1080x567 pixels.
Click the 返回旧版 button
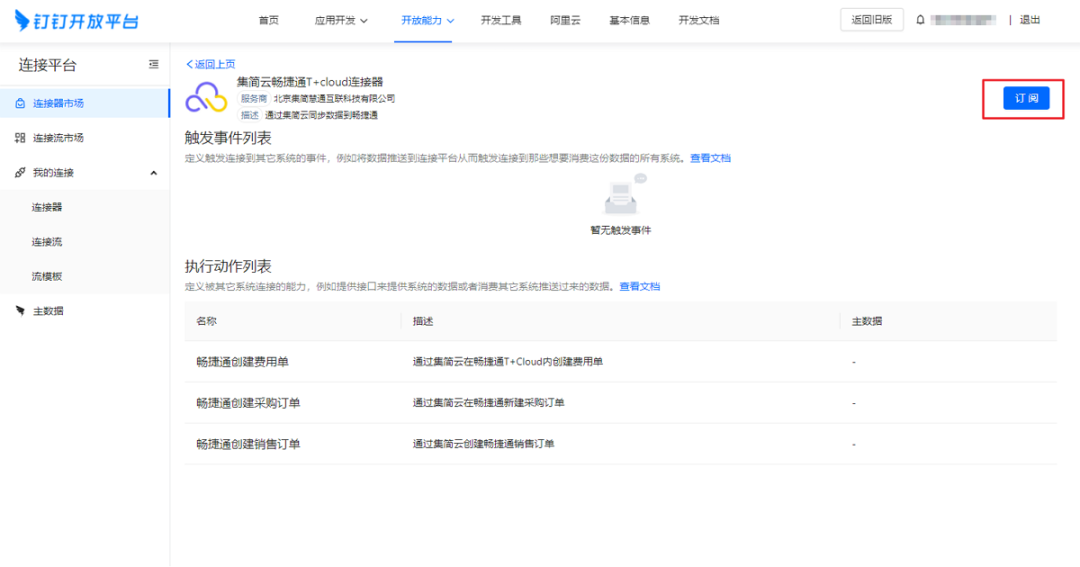click(x=871, y=20)
